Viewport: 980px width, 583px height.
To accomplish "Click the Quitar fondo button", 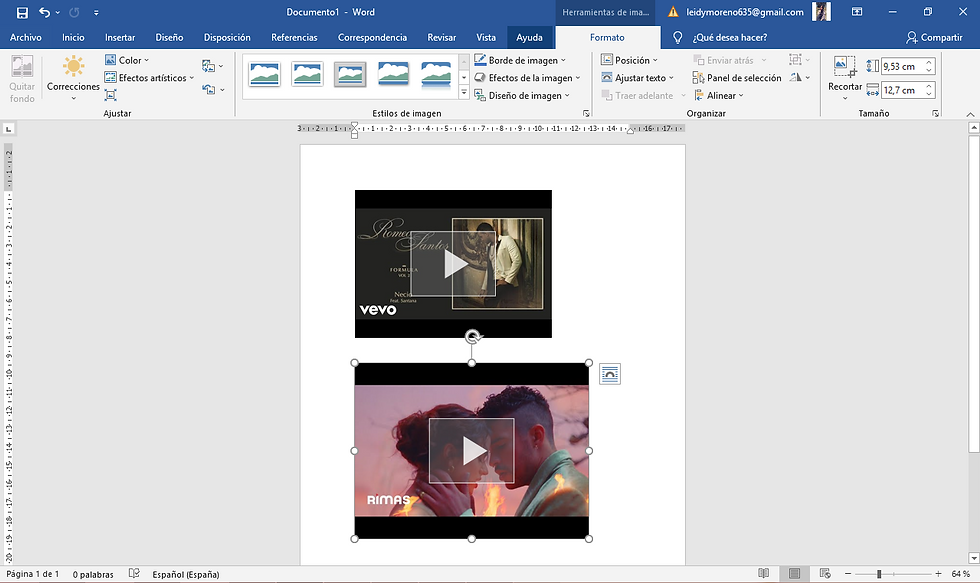I will click(x=22, y=79).
